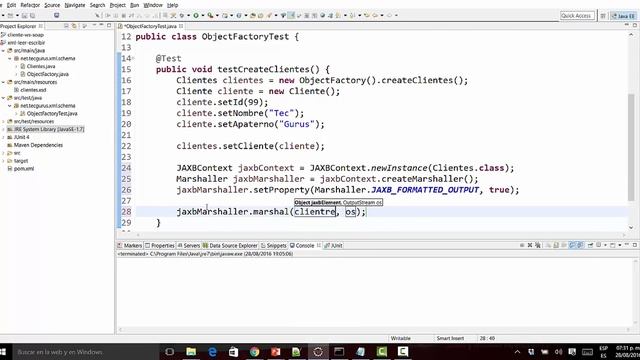Switch to the Markers tab
This screenshot has height=360, width=640.
coord(130,246)
